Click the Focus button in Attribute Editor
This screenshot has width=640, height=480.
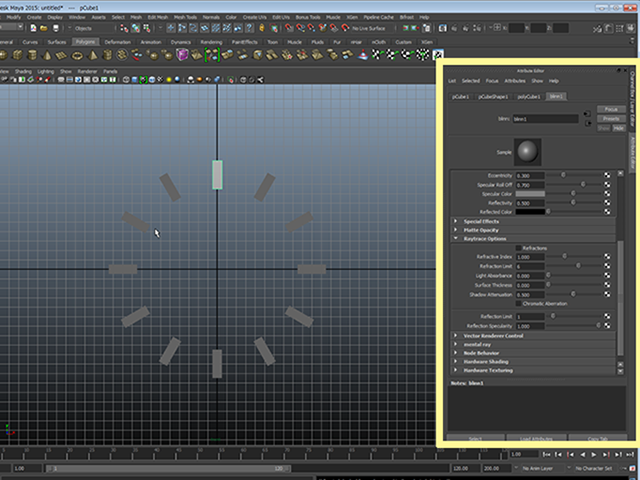coord(611,109)
